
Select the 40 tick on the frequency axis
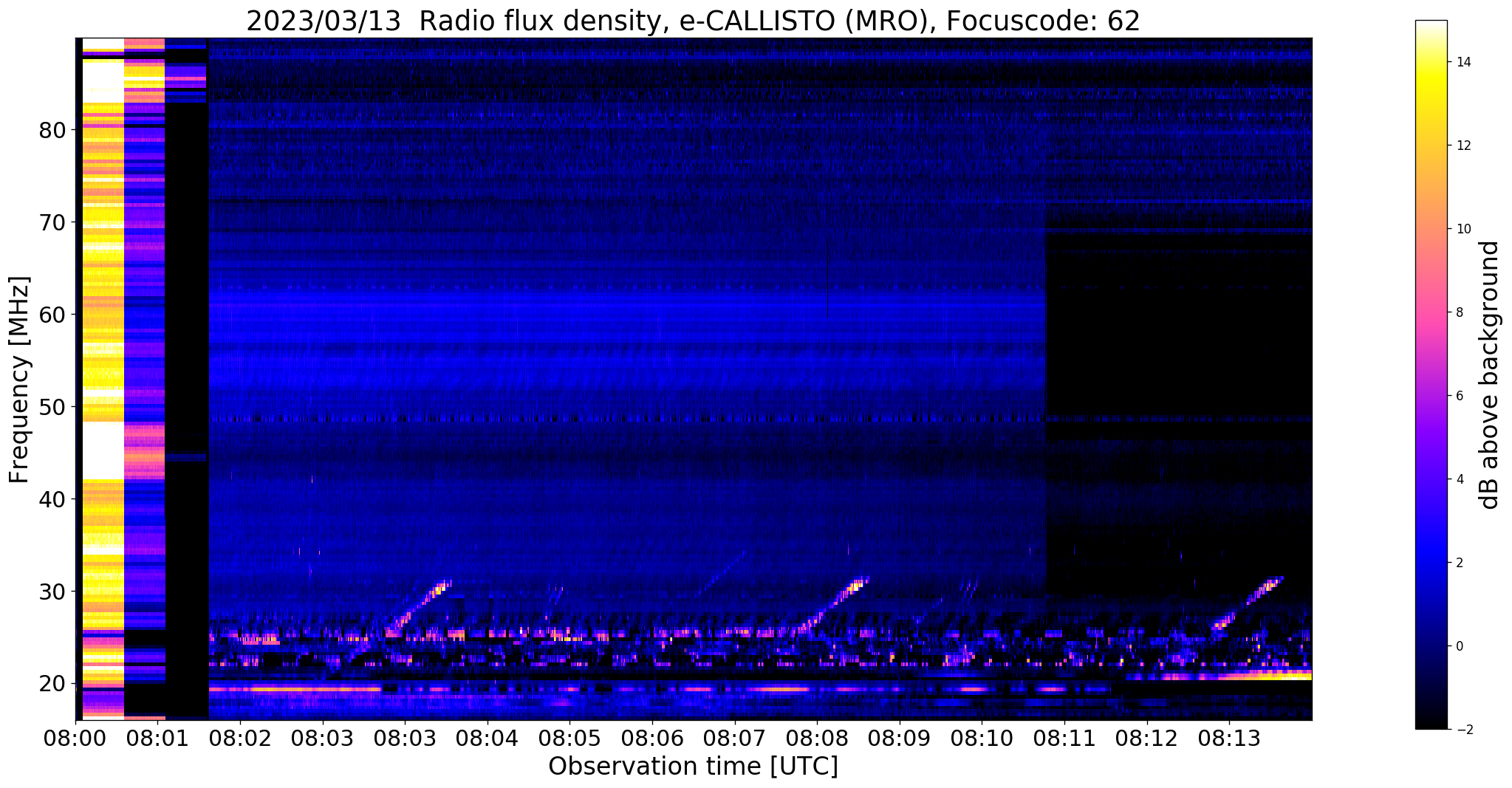click(52, 499)
